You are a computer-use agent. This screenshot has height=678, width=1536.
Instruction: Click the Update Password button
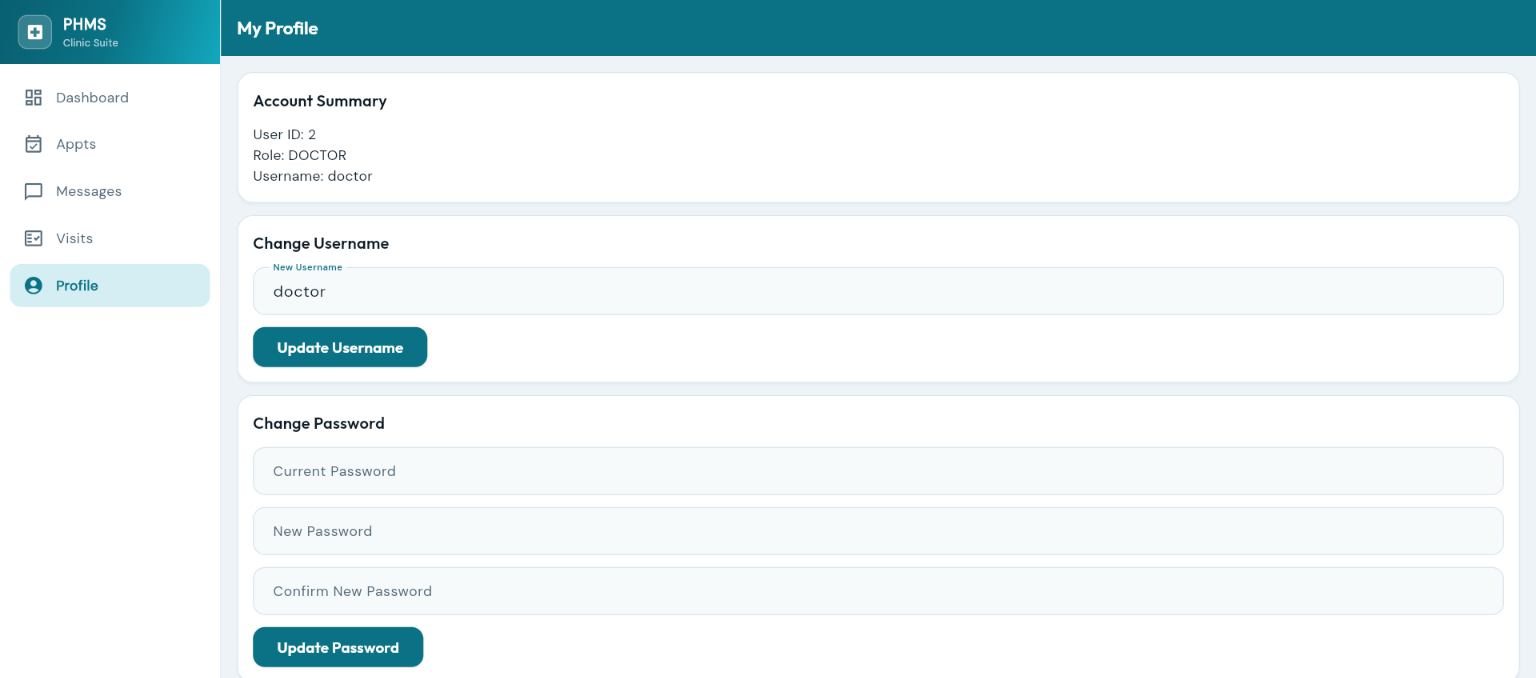pos(338,647)
